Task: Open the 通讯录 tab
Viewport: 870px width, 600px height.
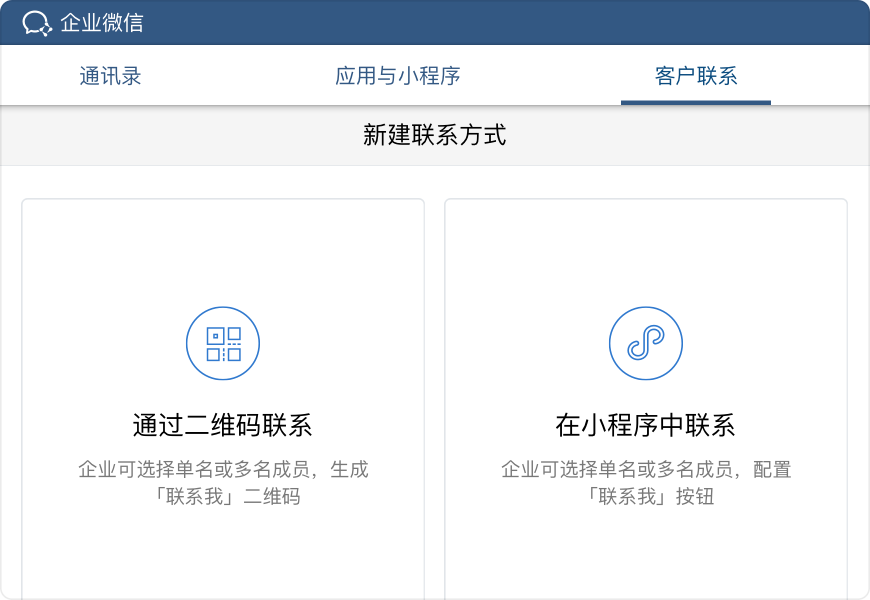Action: tap(110, 76)
